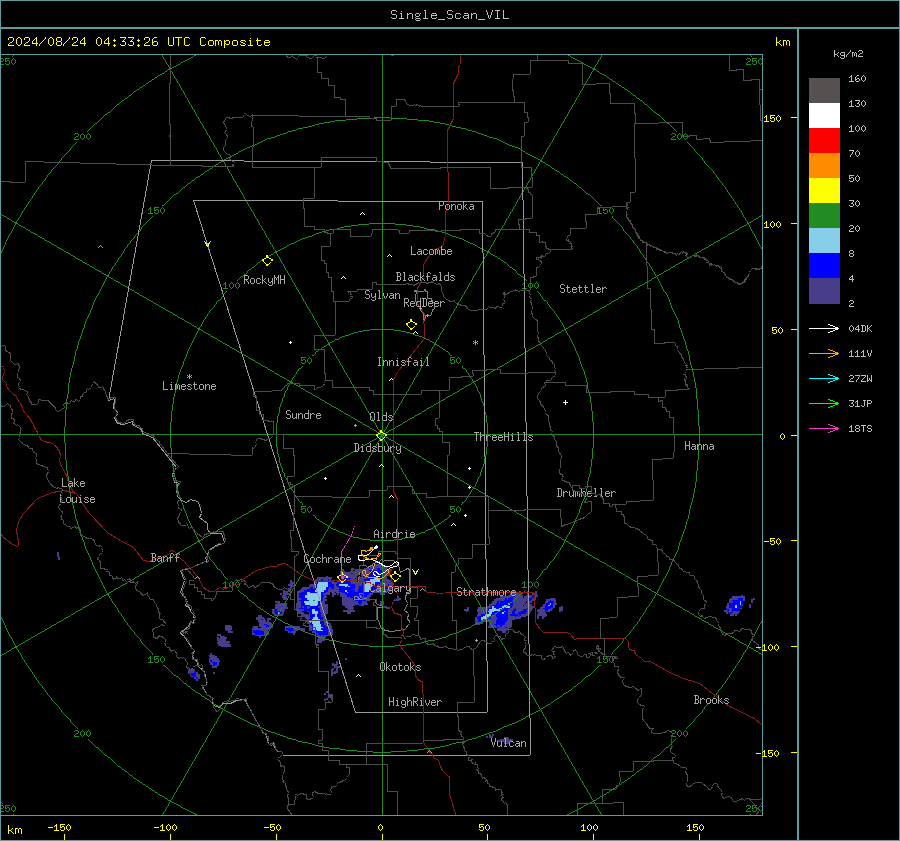Click the white 04DK track arrow in legend

(x=824, y=328)
